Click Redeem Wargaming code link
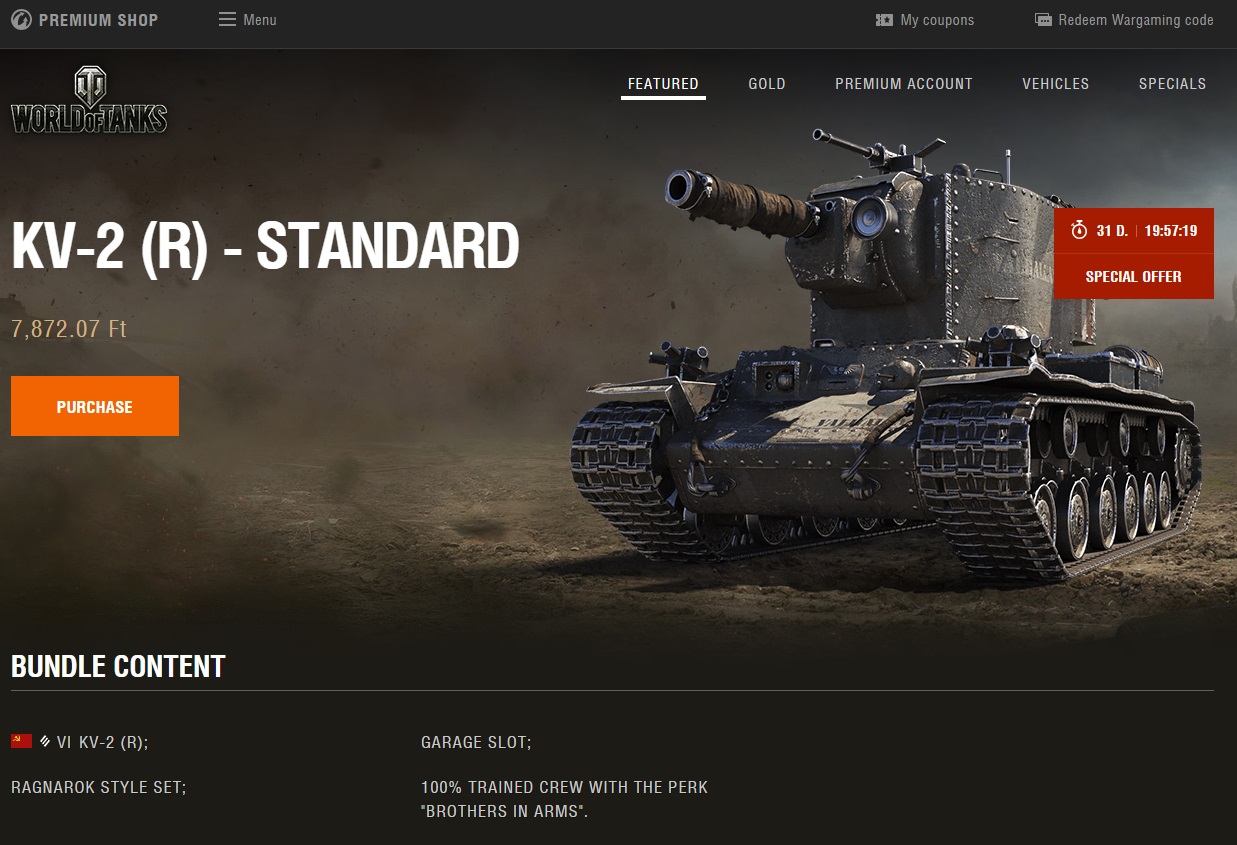Viewport: 1237px width, 845px height. tap(1136, 20)
